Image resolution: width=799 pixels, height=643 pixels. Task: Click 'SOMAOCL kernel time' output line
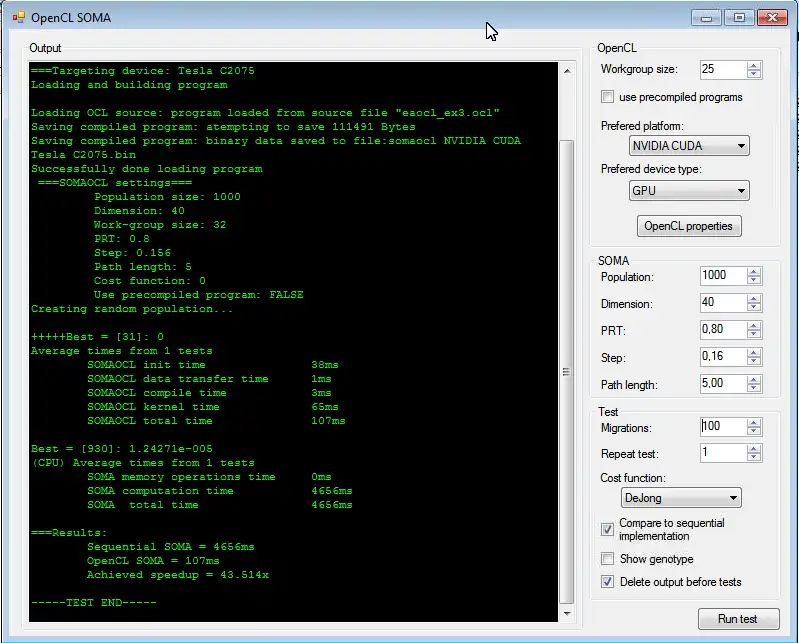212,407
